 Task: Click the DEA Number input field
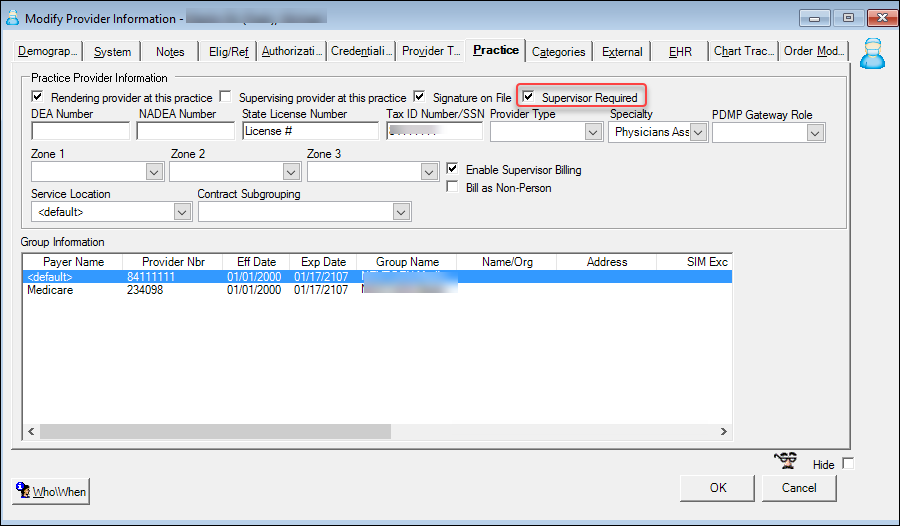[80, 131]
